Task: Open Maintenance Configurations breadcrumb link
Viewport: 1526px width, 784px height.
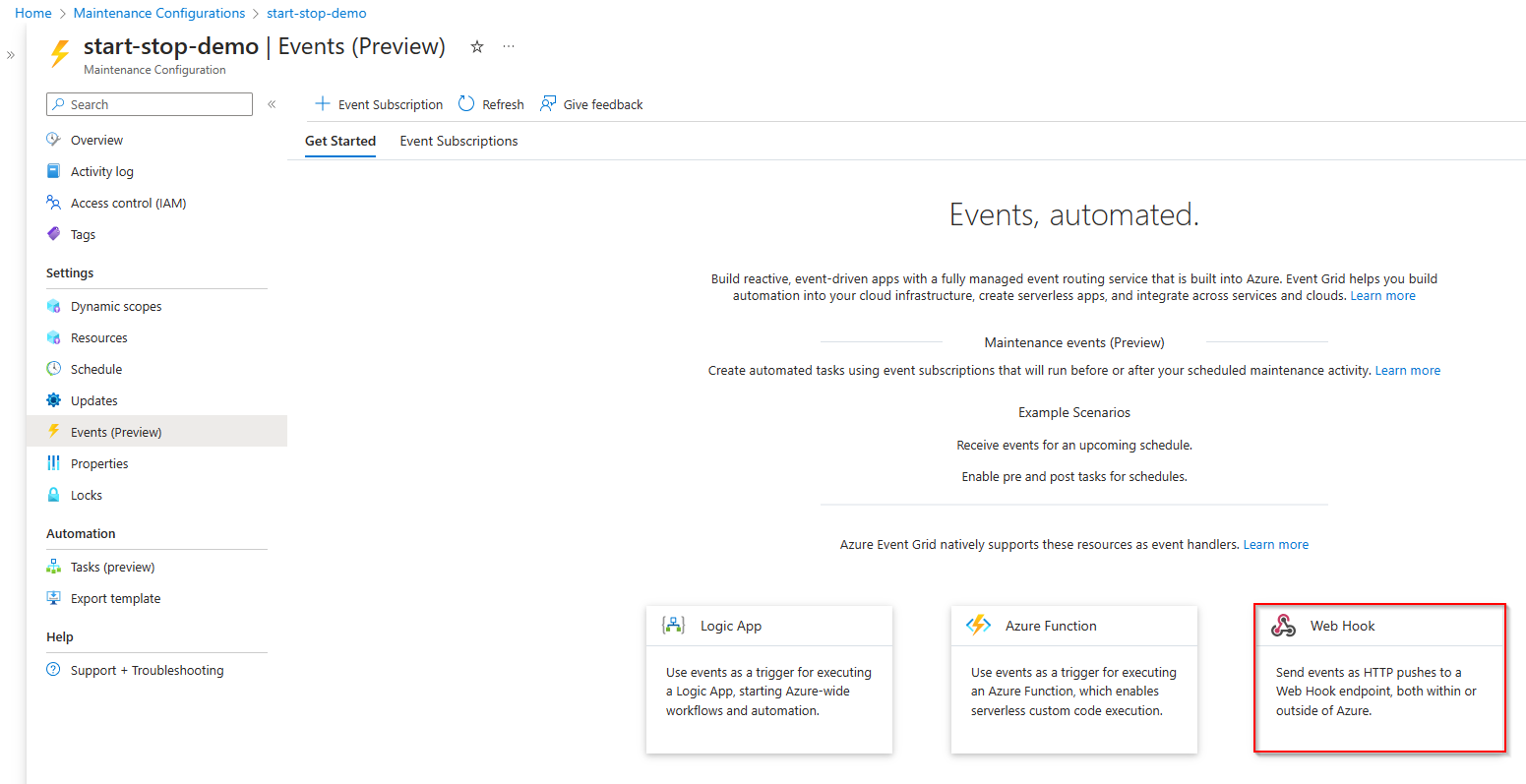Action: pyautogui.click(x=159, y=13)
